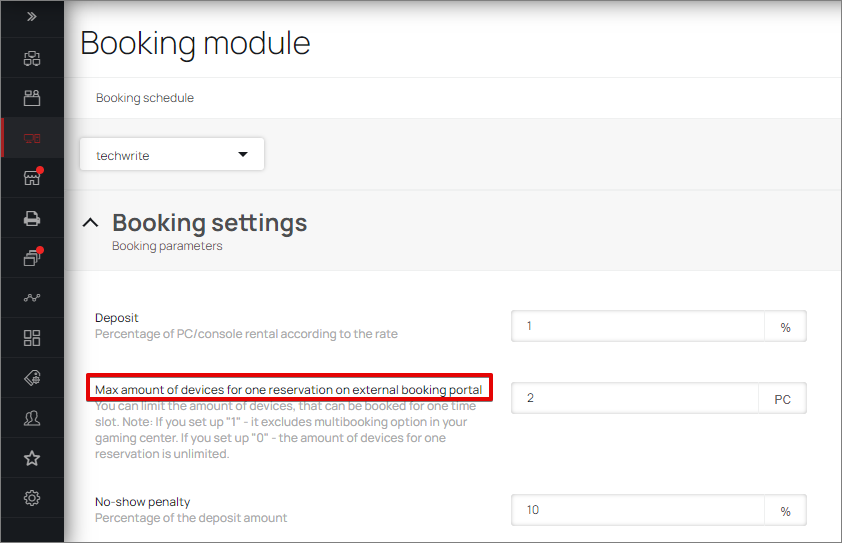Viewport: 842px width, 543px height.
Task: Click 'Percentage of the deposit amount' text
Action: [191, 518]
